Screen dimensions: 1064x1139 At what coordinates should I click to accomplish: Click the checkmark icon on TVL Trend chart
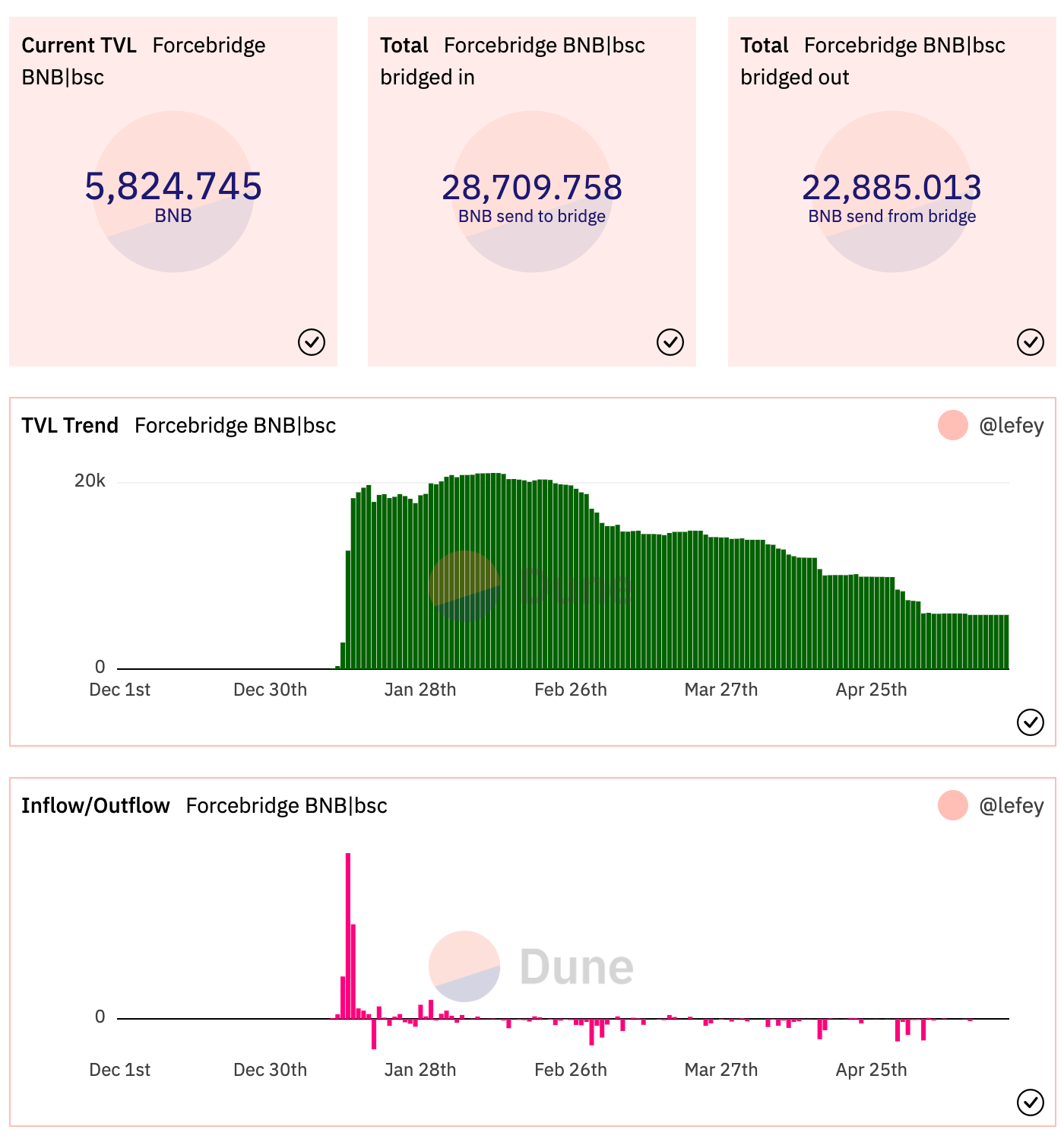(1031, 722)
